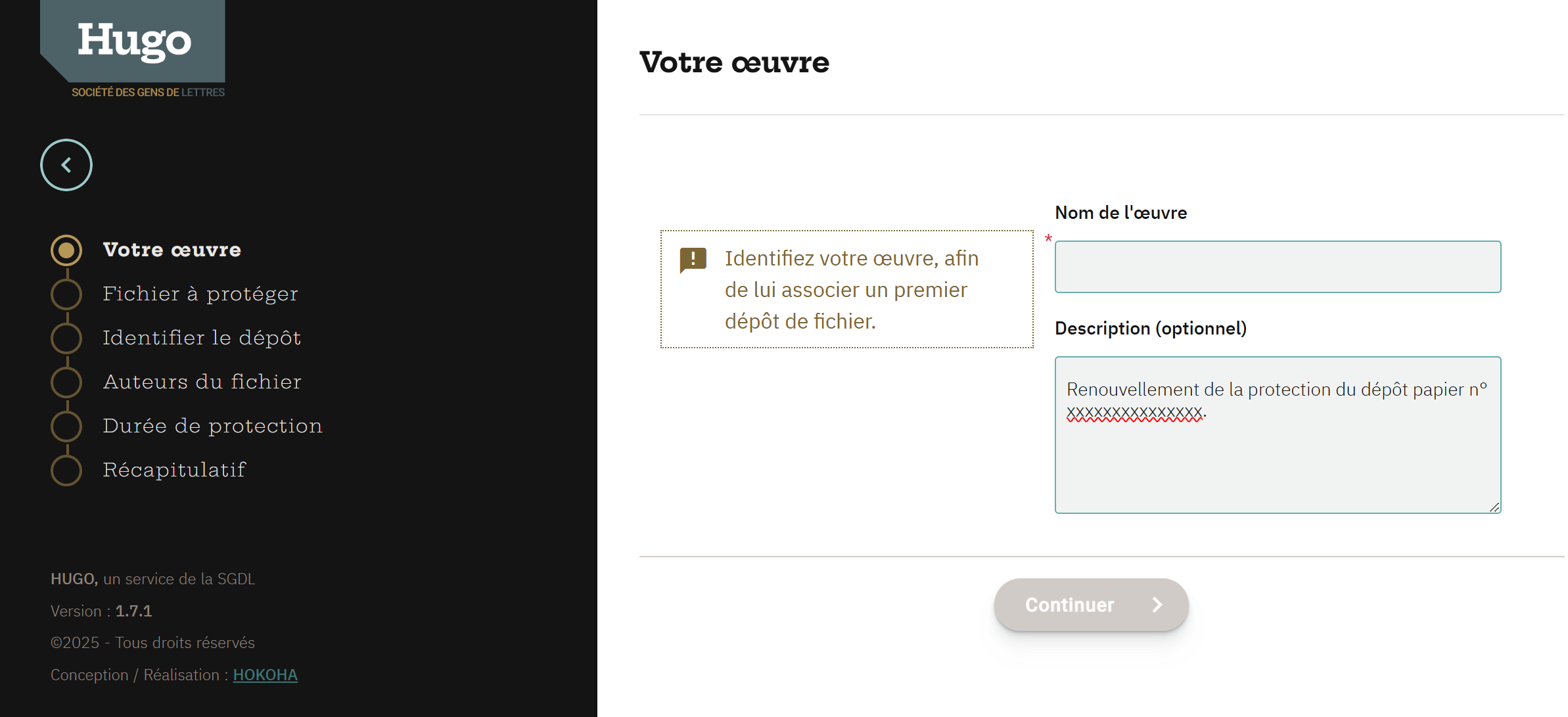Click Société des Gens de Lettres text
Screen dimensions: 1568x717
[x=148, y=93]
